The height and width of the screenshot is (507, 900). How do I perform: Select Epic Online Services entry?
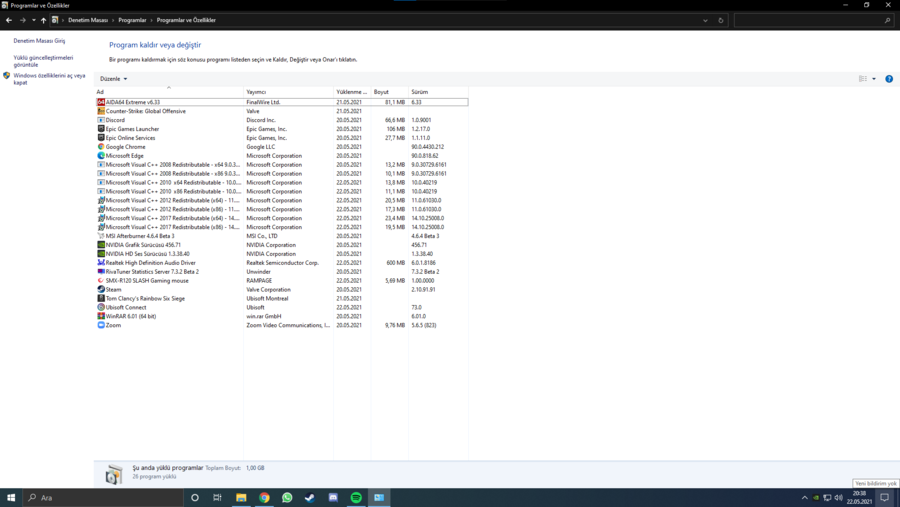coord(281,138)
